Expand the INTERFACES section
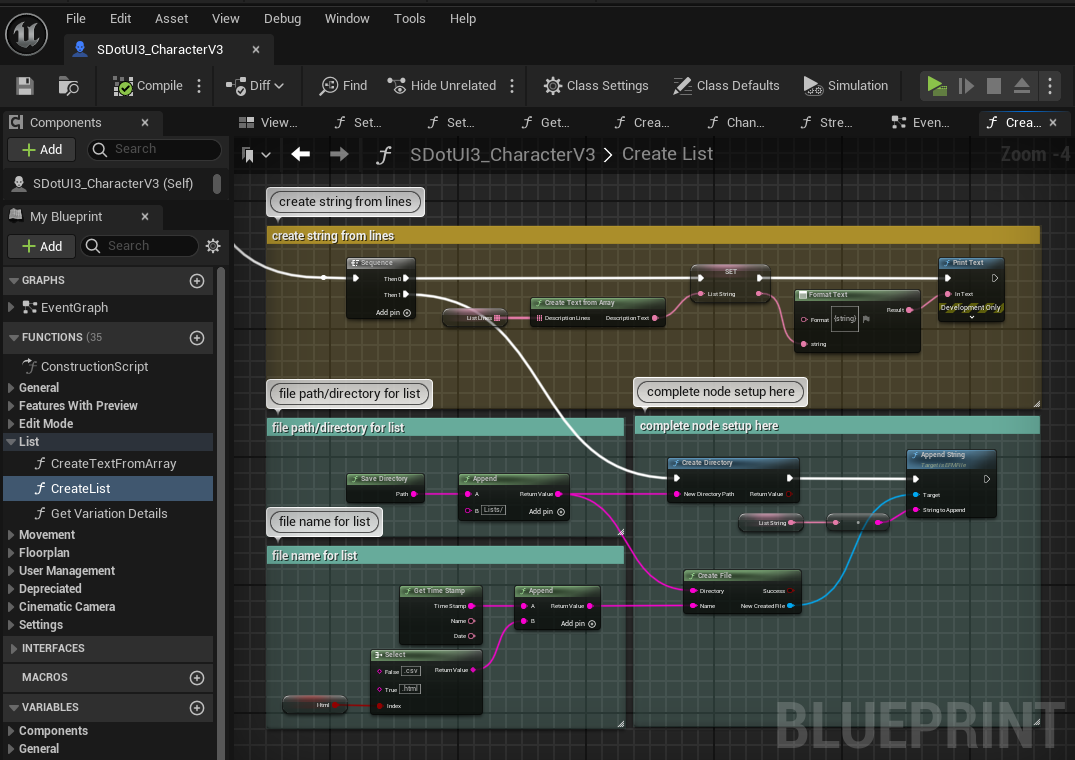 click(x=13, y=648)
